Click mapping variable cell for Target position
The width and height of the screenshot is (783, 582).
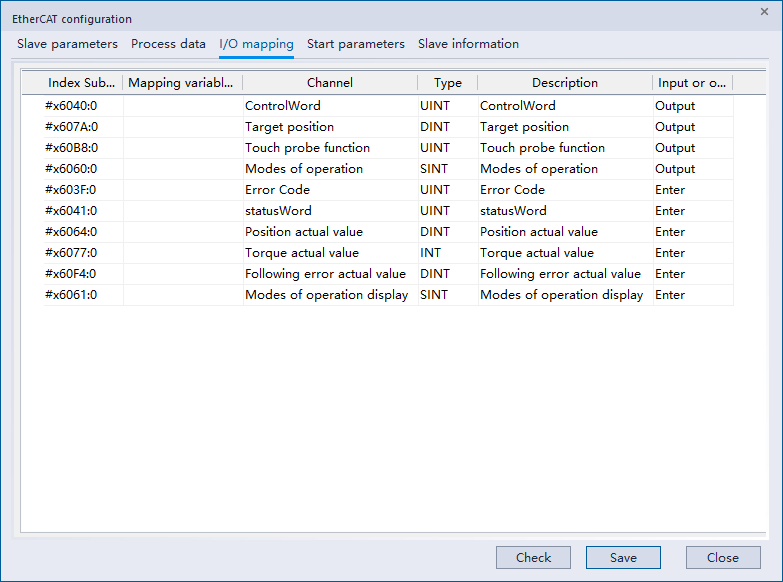pyautogui.click(x=182, y=127)
